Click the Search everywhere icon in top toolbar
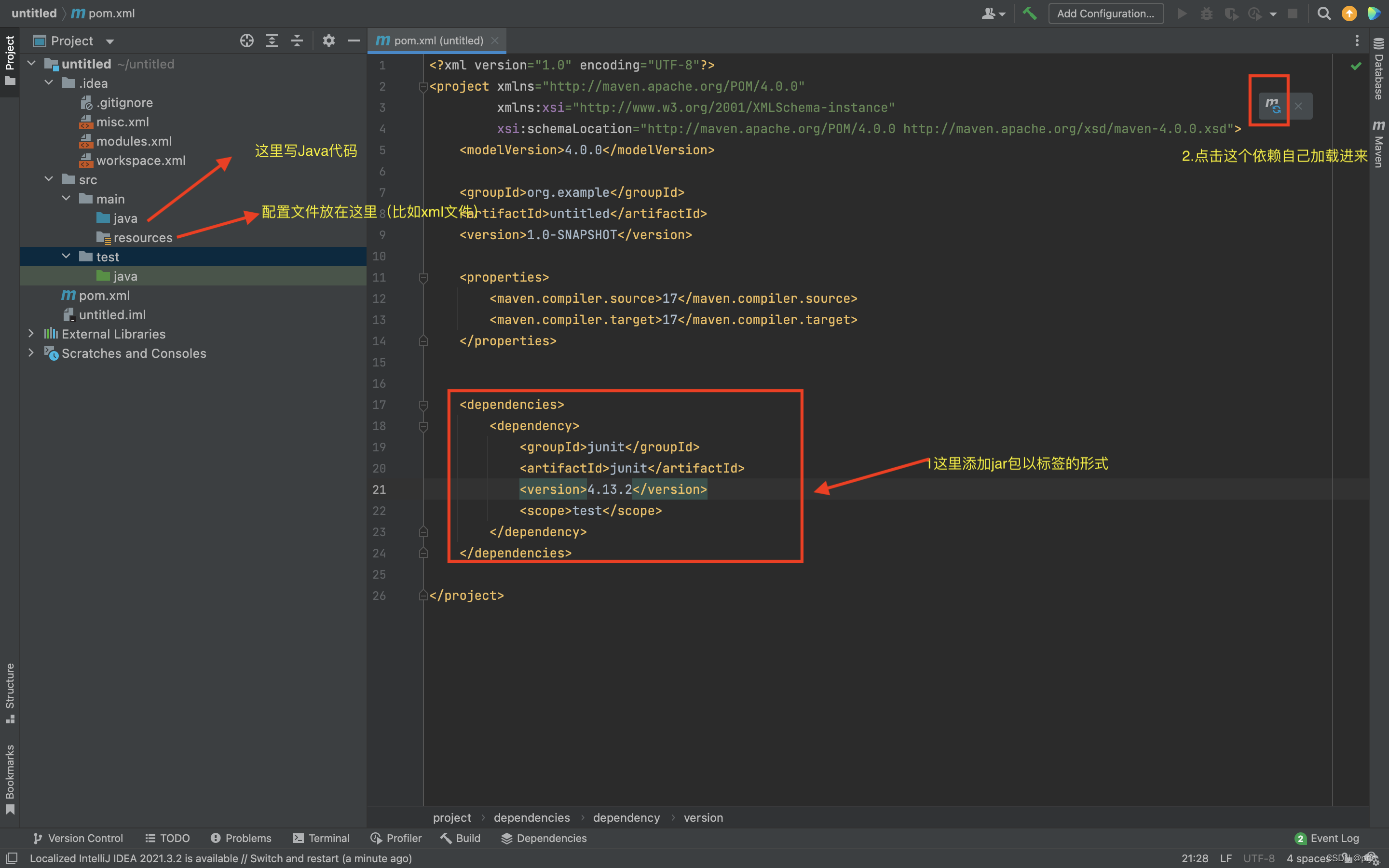The width and height of the screenshot is (1389, 868). (1324, 13)
